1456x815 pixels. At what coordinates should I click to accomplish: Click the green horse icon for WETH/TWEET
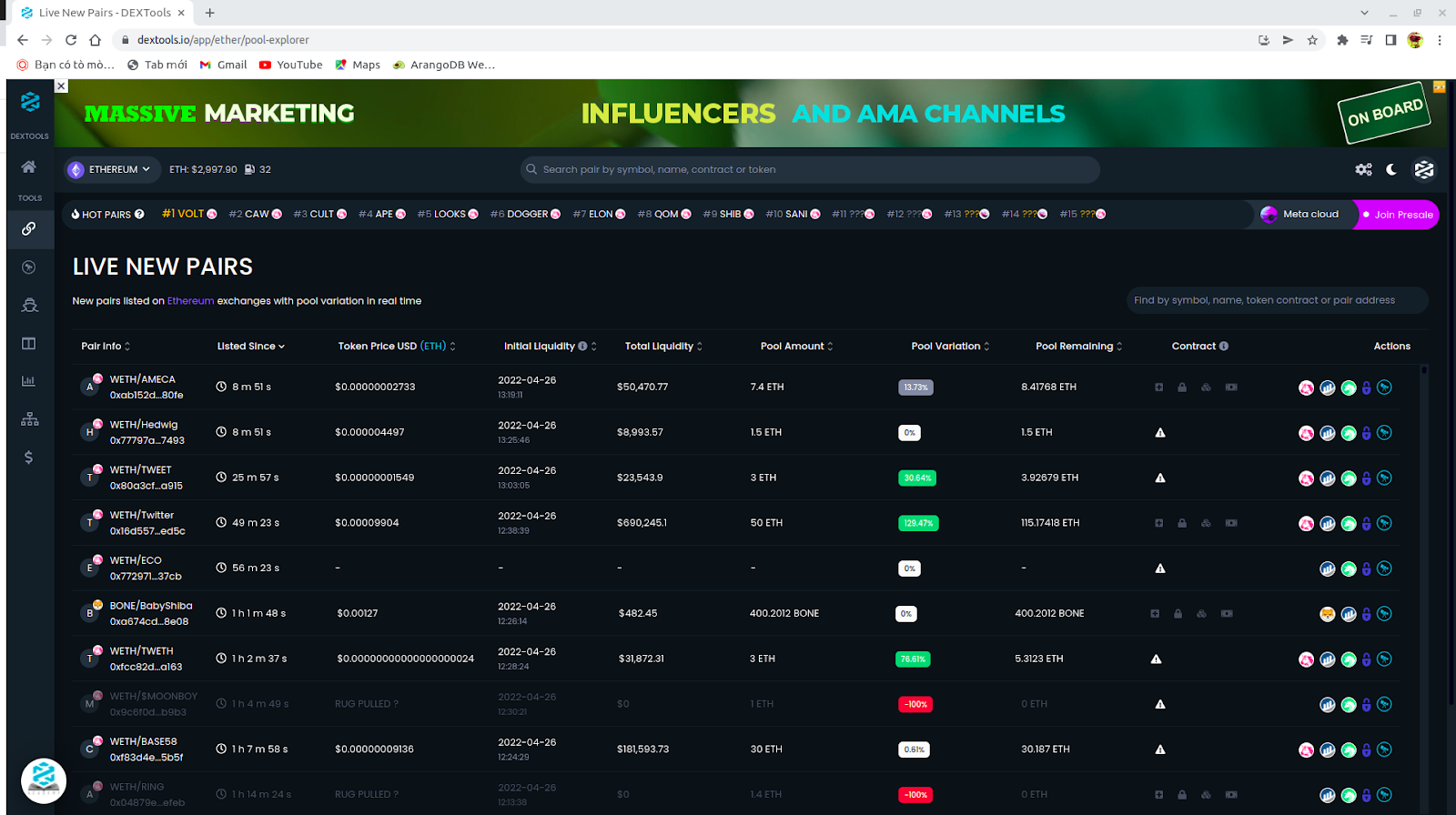coord(1349,478)
